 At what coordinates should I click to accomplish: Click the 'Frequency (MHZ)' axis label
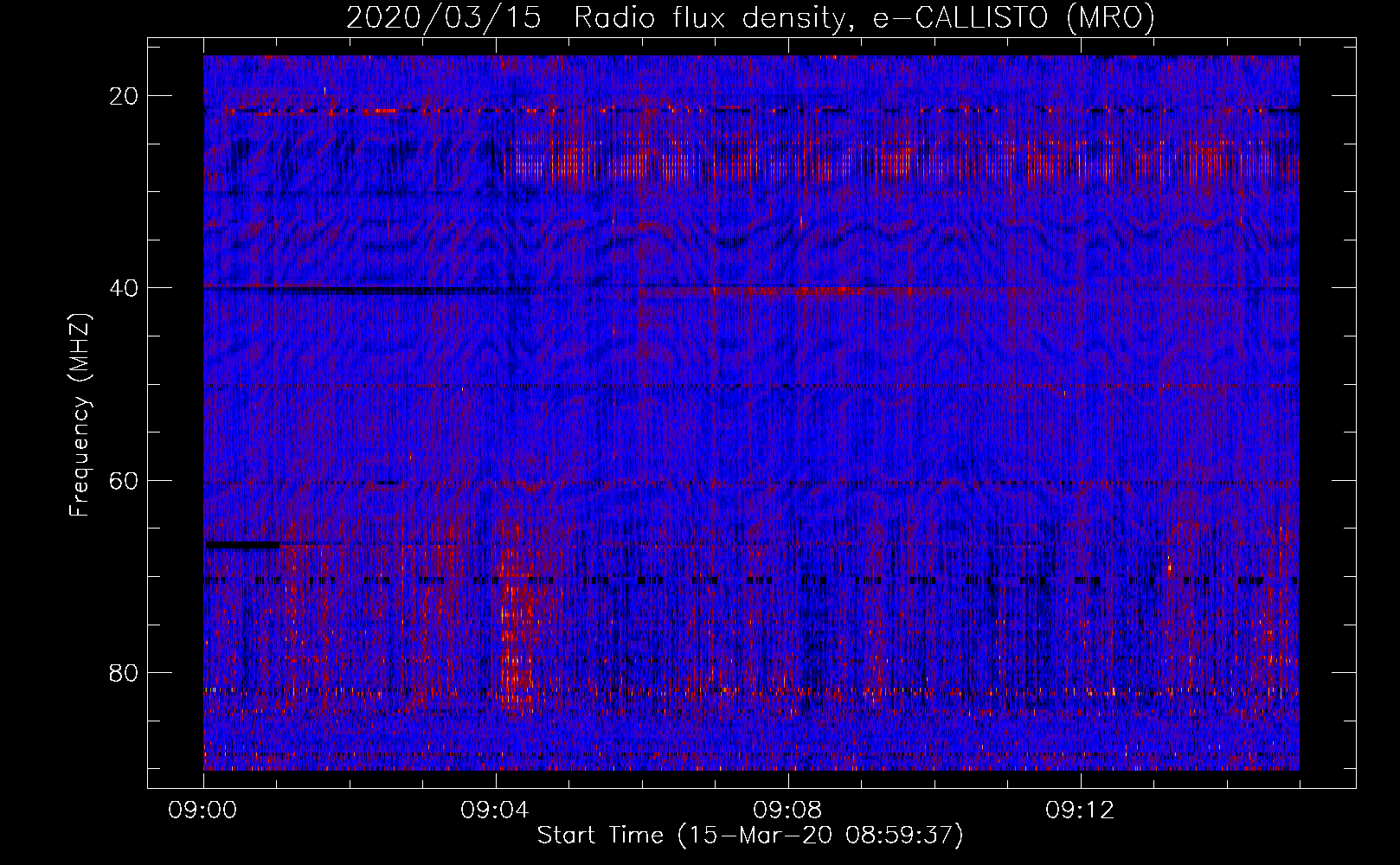click(80, 414)
